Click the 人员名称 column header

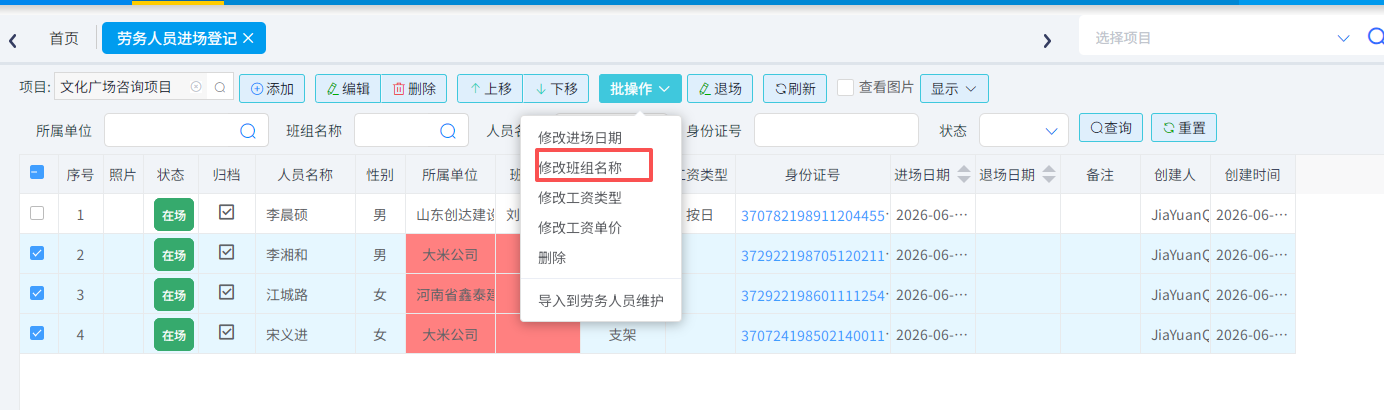point(305,175)
